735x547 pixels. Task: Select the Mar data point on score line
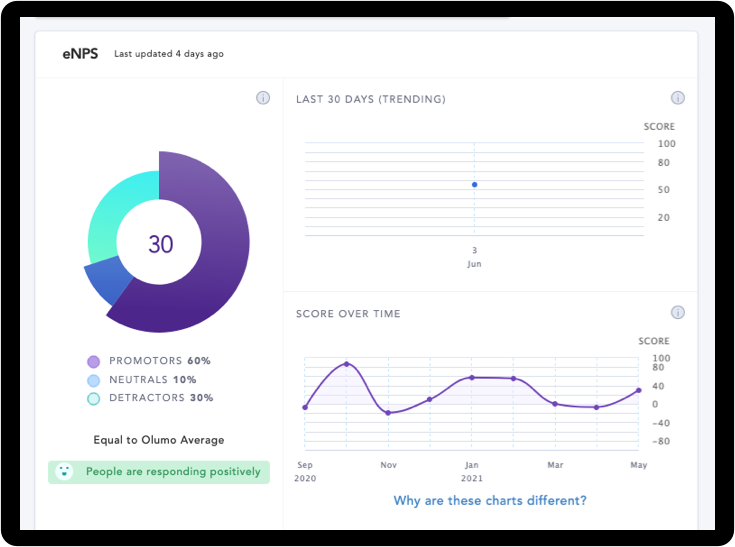(555, 404)
